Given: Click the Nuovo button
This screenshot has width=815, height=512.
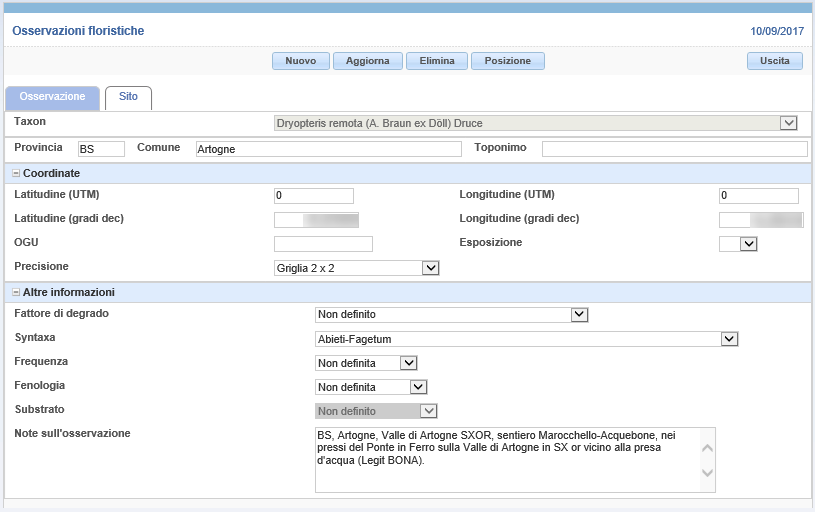Looking at the screenshot, I should [301, 61].
